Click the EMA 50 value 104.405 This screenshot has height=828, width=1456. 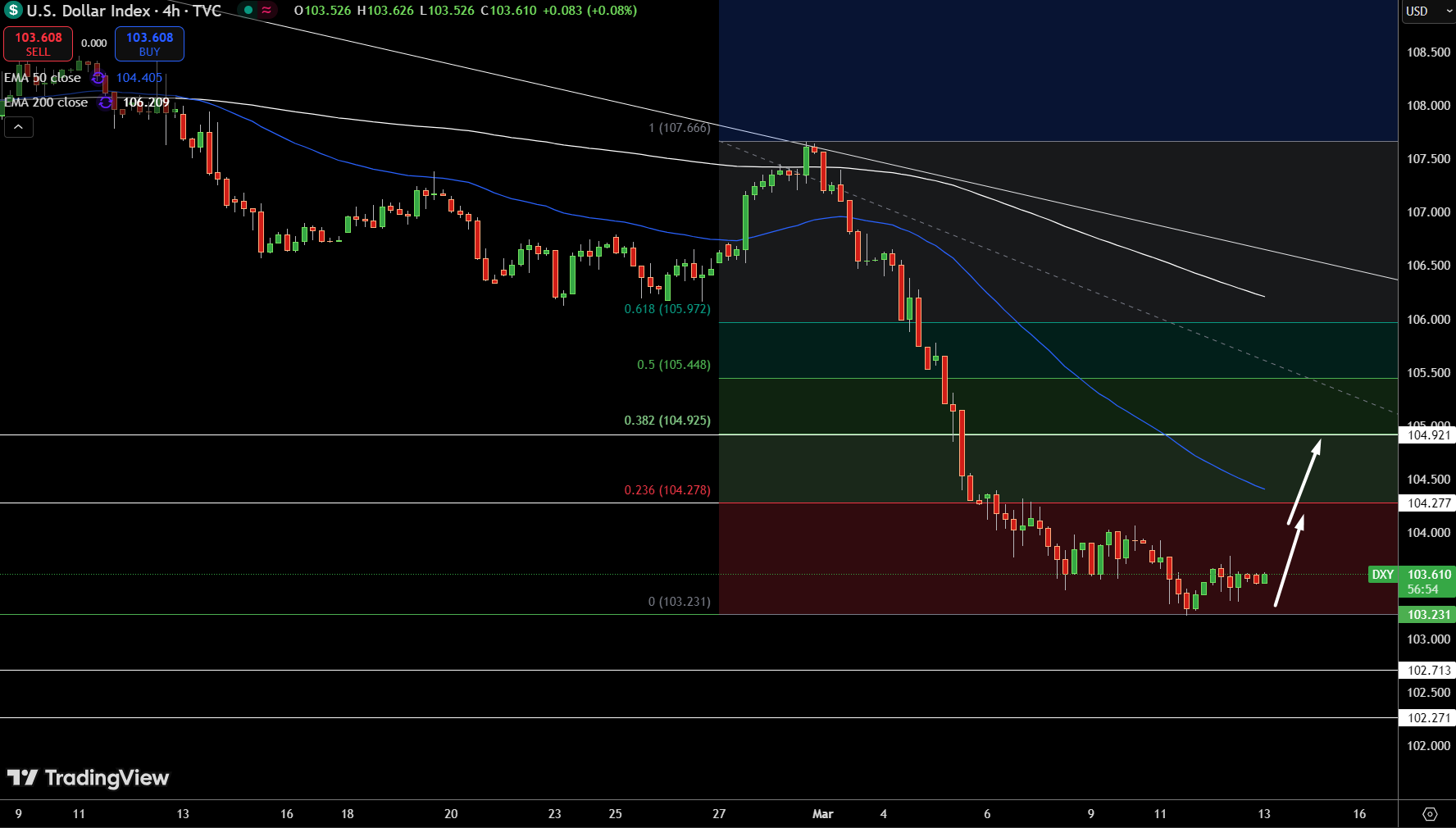pyautogui.click(x=139, y=78)
